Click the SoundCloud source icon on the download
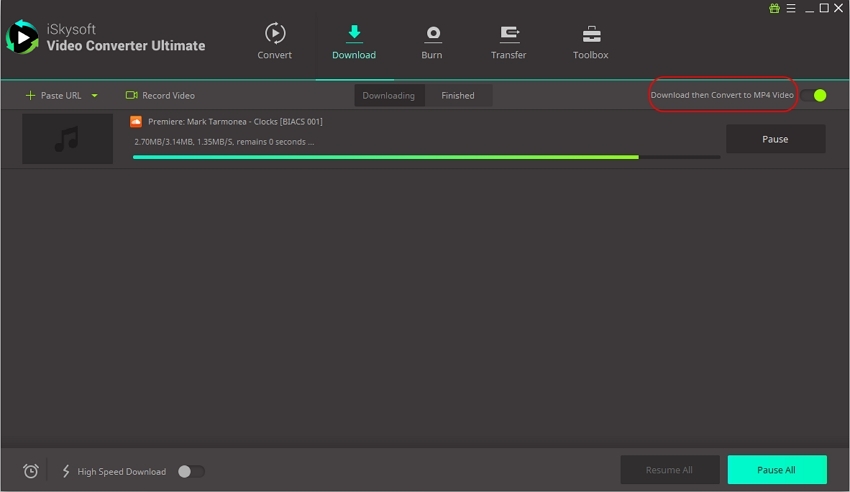The image size is (850, 492). click(x=136, y=121)
